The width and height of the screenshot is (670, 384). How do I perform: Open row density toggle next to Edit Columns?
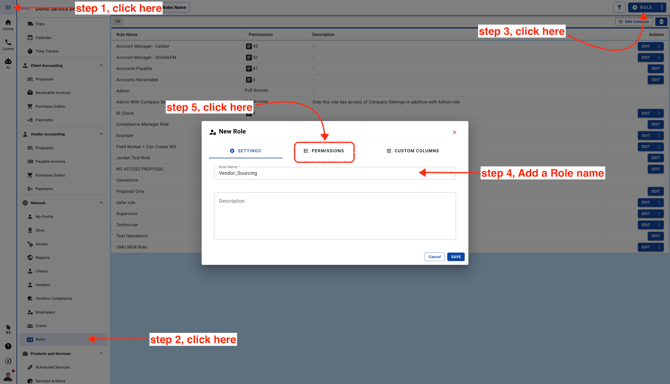tap(661, 21)
